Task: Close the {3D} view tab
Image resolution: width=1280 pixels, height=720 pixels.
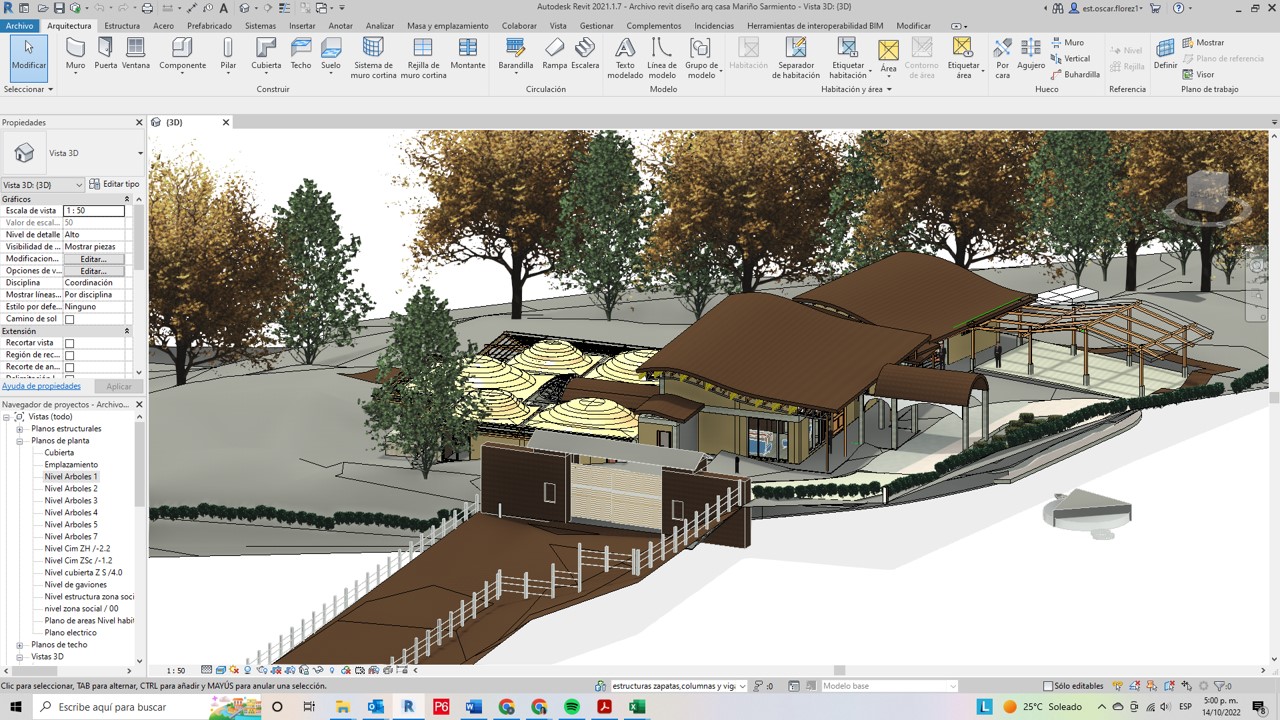Action: tap(225, 122)
